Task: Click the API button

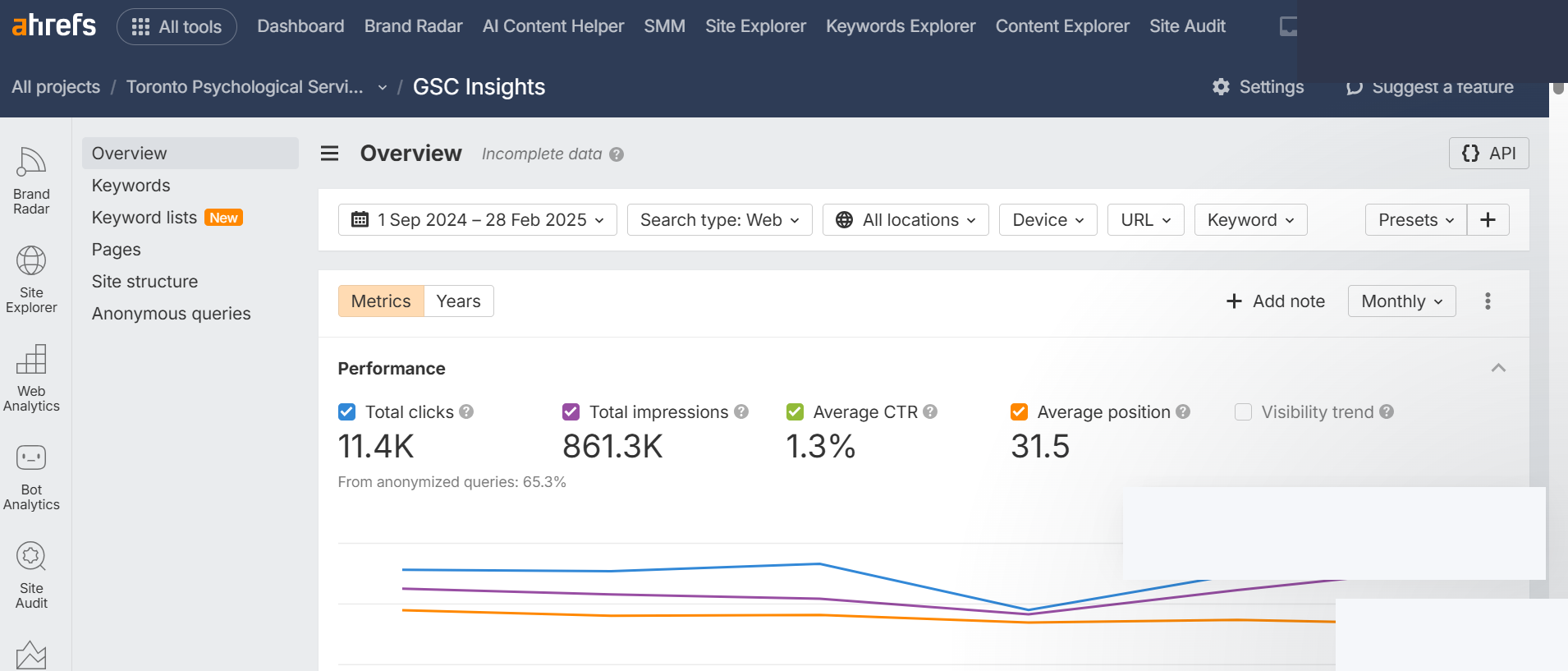Action: coord(1488,153)
